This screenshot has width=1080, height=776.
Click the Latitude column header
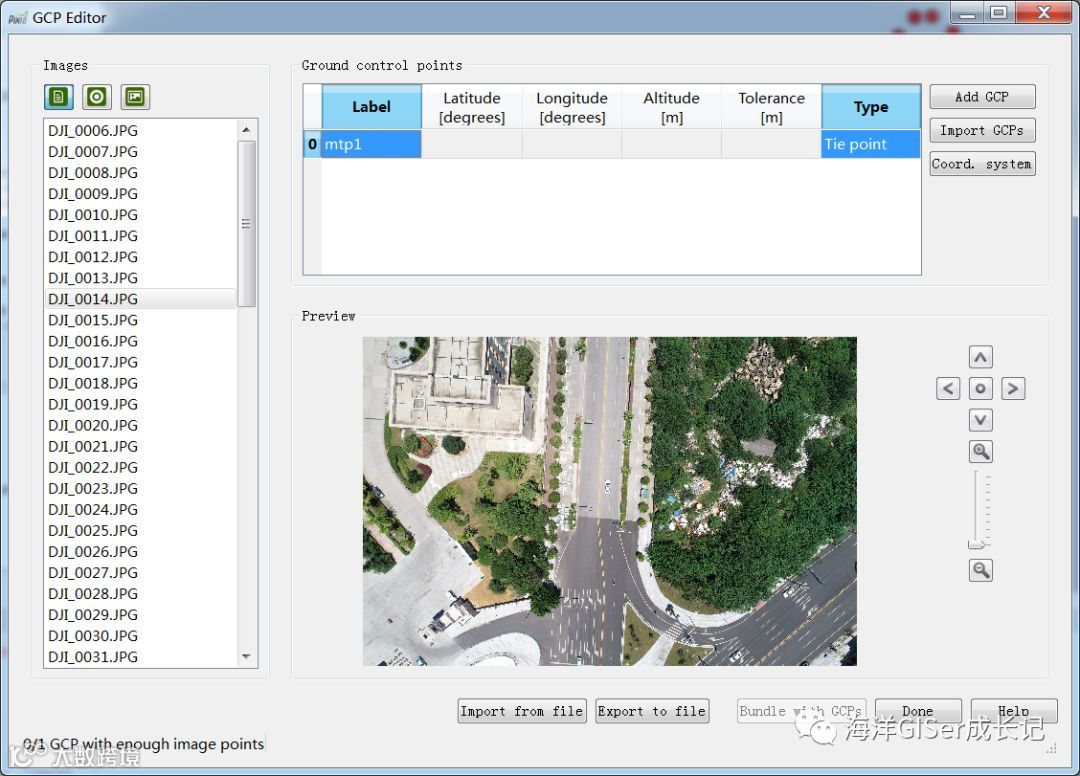coord(472,107)
